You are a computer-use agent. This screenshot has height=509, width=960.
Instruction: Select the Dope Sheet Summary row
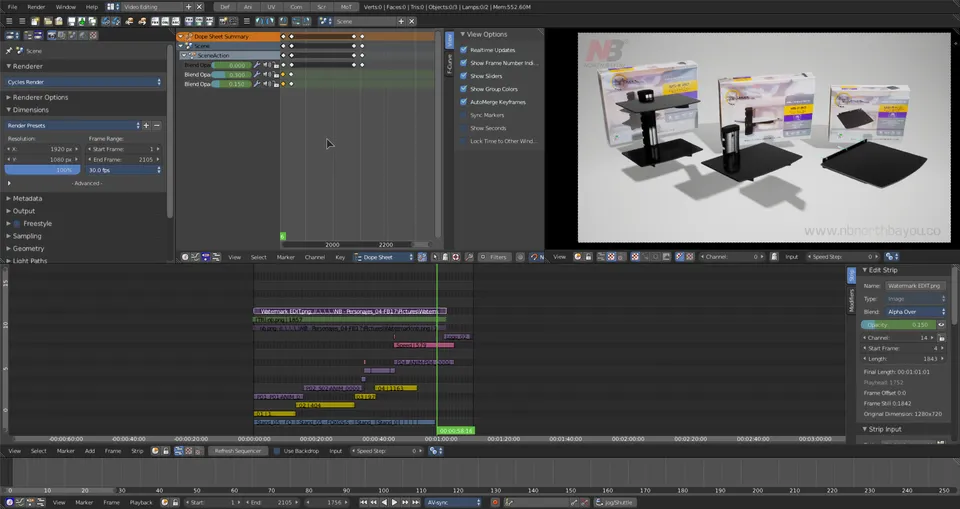coord(228,37)
